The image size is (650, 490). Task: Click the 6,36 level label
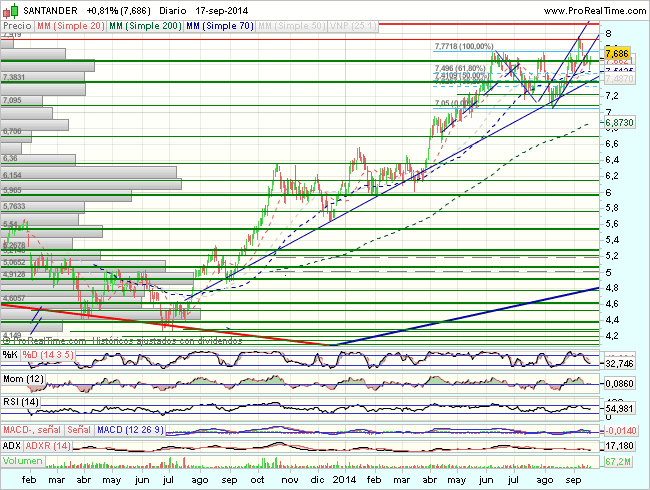click(x=10, y=158)
